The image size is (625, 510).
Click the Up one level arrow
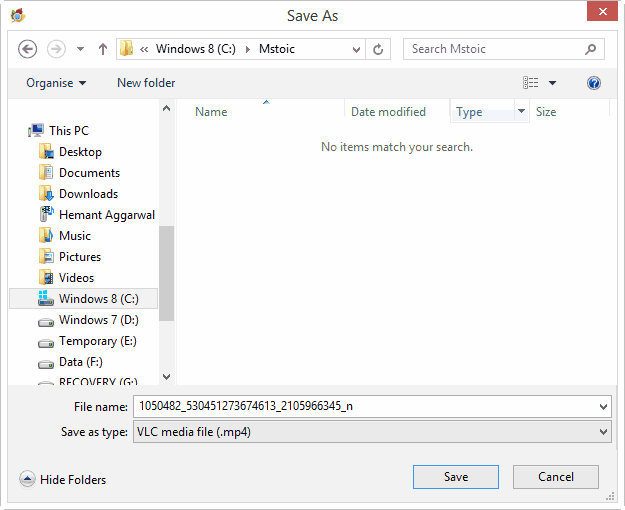tap(102, 49)
